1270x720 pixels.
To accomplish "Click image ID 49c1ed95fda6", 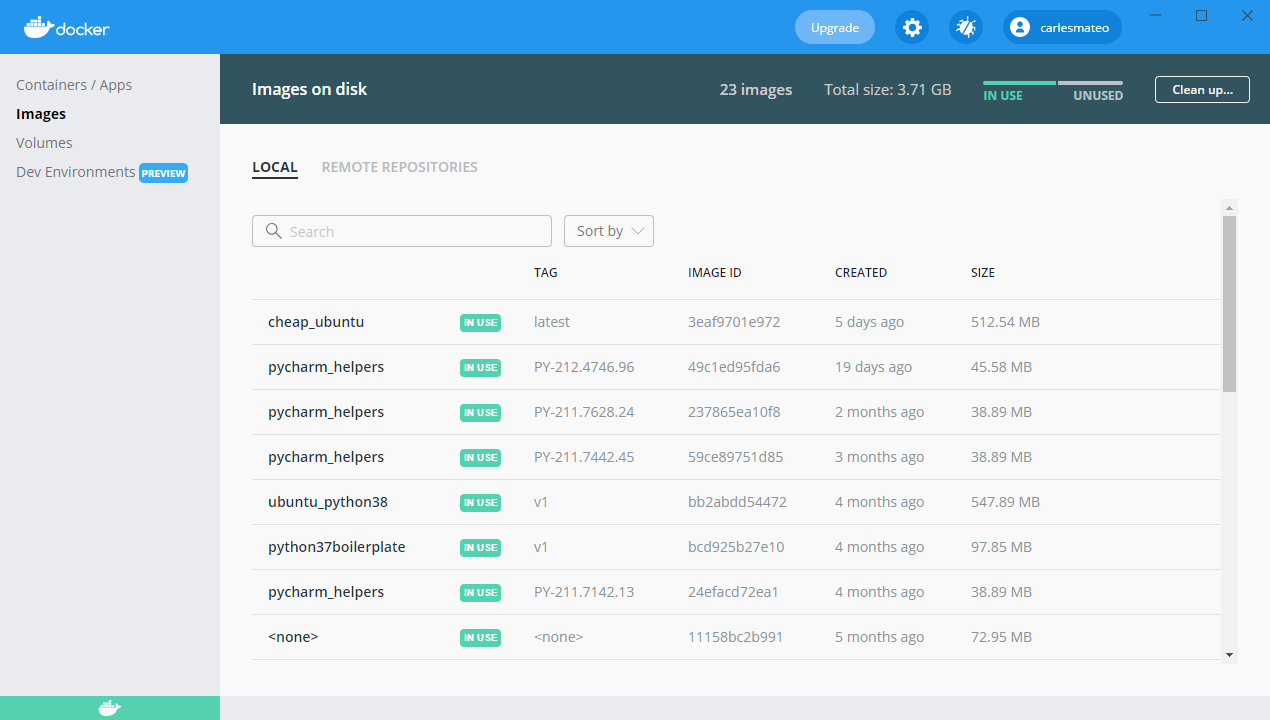I will point(734,367).
